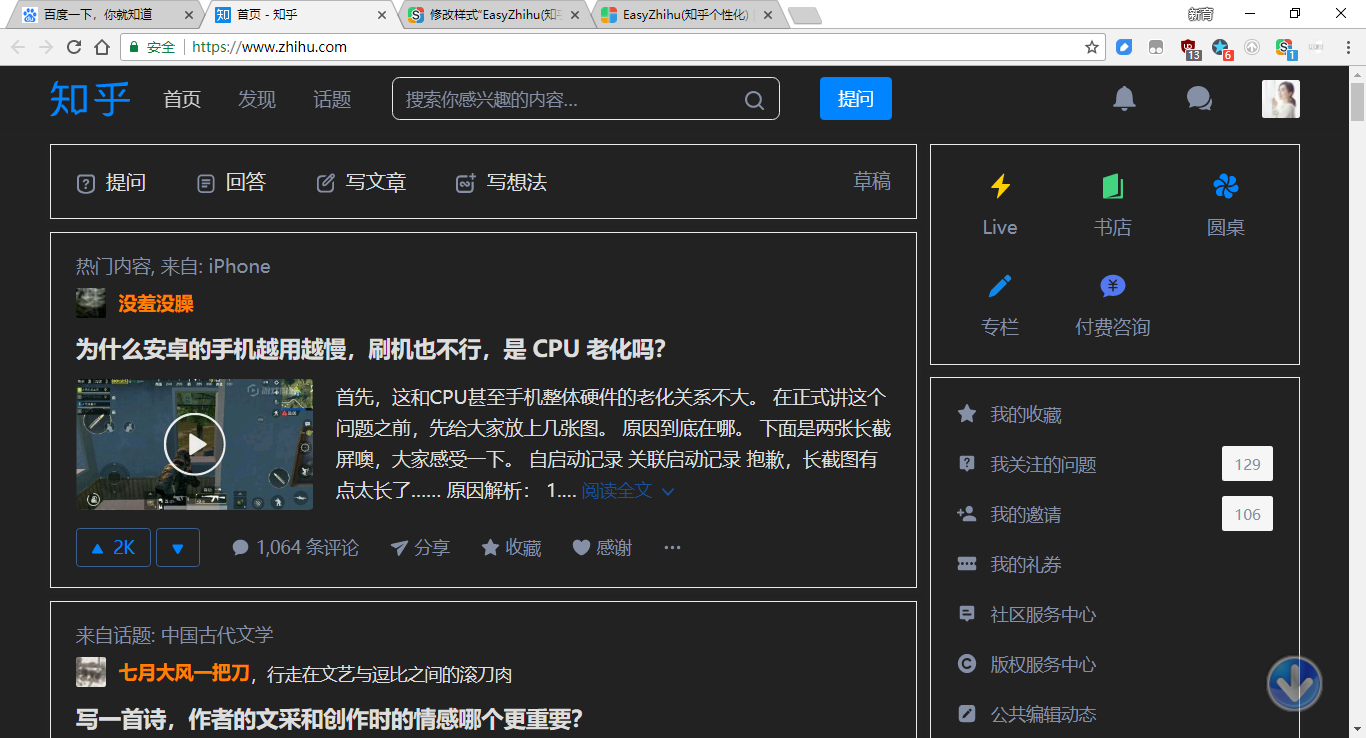Expand the 1,064 条评论 comments
Screen dimensions: 1366x738
295,548
